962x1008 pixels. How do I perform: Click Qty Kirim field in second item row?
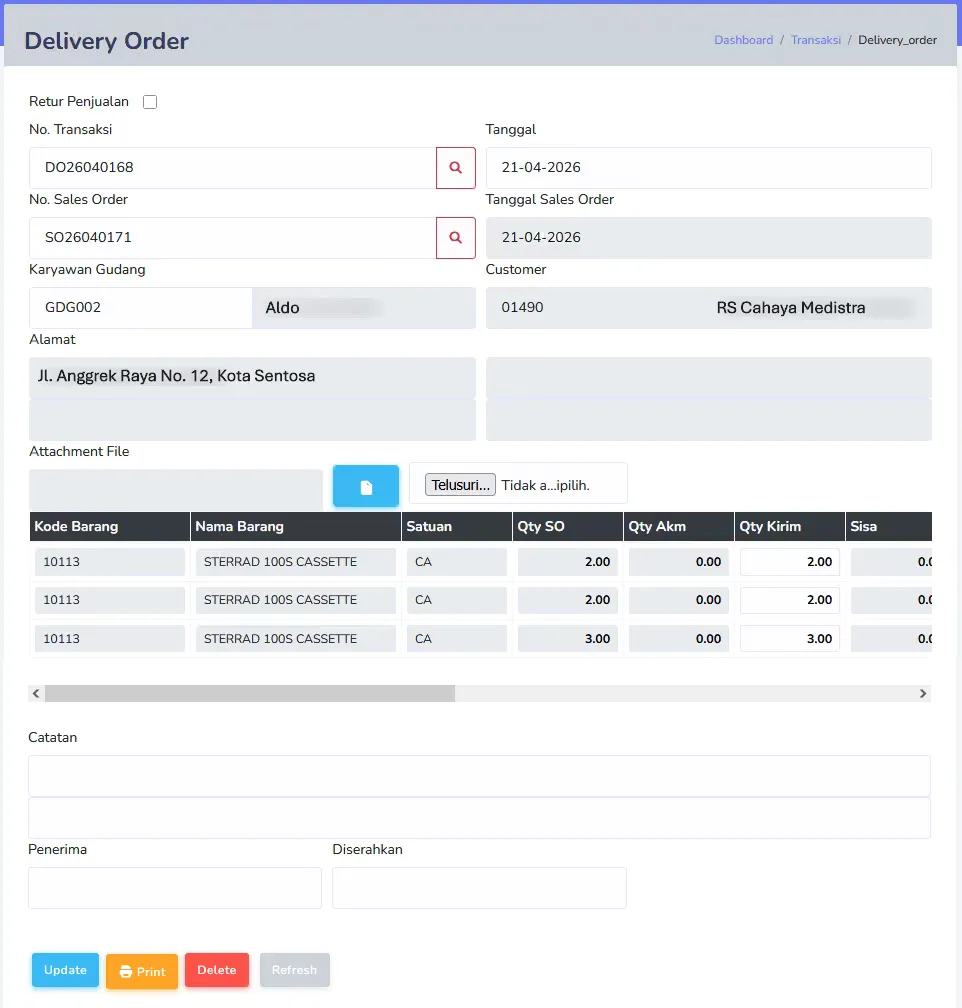(x=790, y=600)
